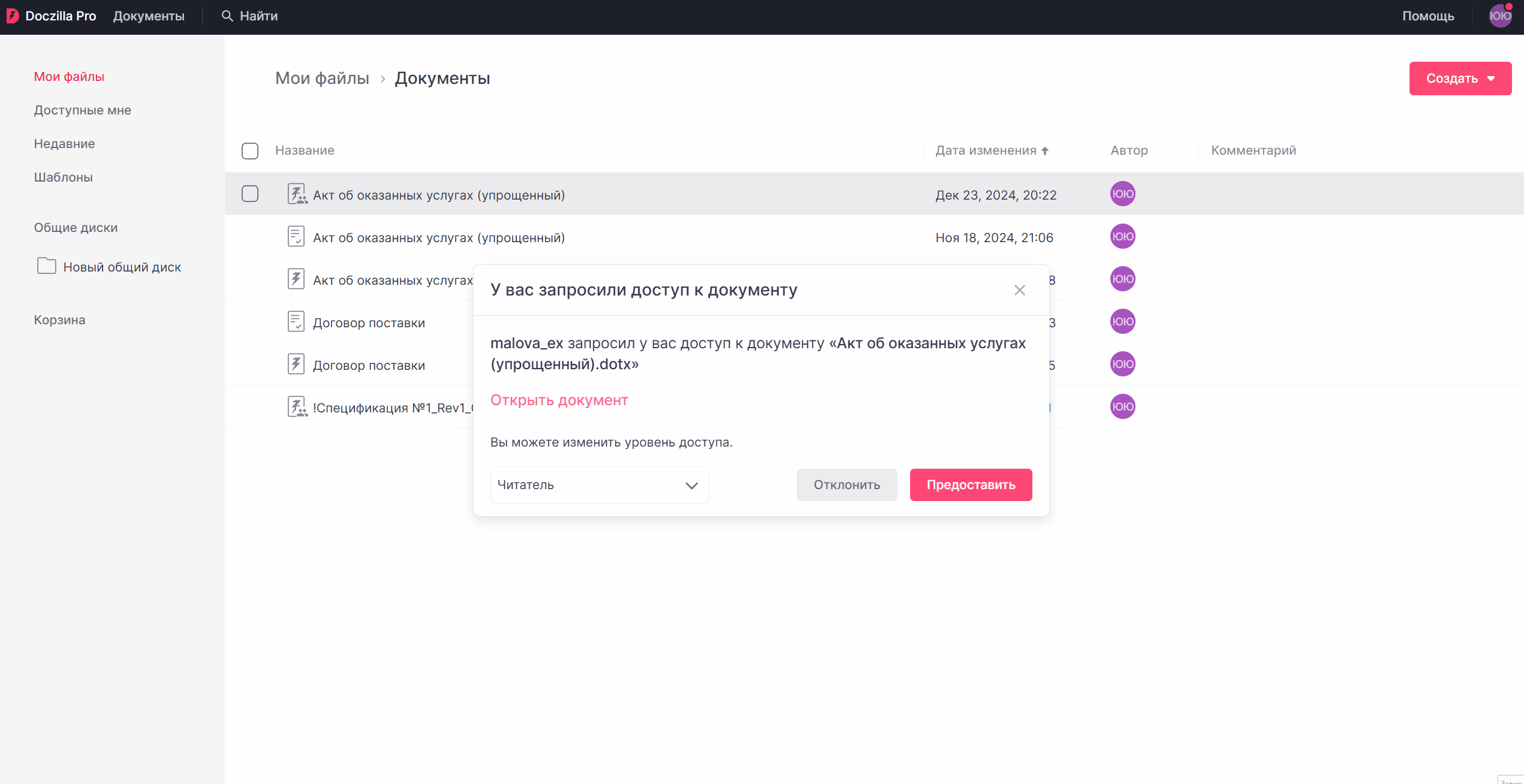Go to the Шаблоны sidebar section
Viewport: 1524px width, 784px height.
(x=63, y=177)
